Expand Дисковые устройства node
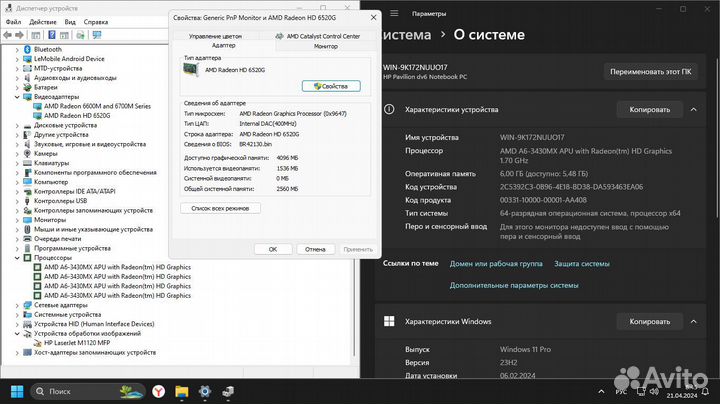720x404 pixels. (x=17, y=125)
